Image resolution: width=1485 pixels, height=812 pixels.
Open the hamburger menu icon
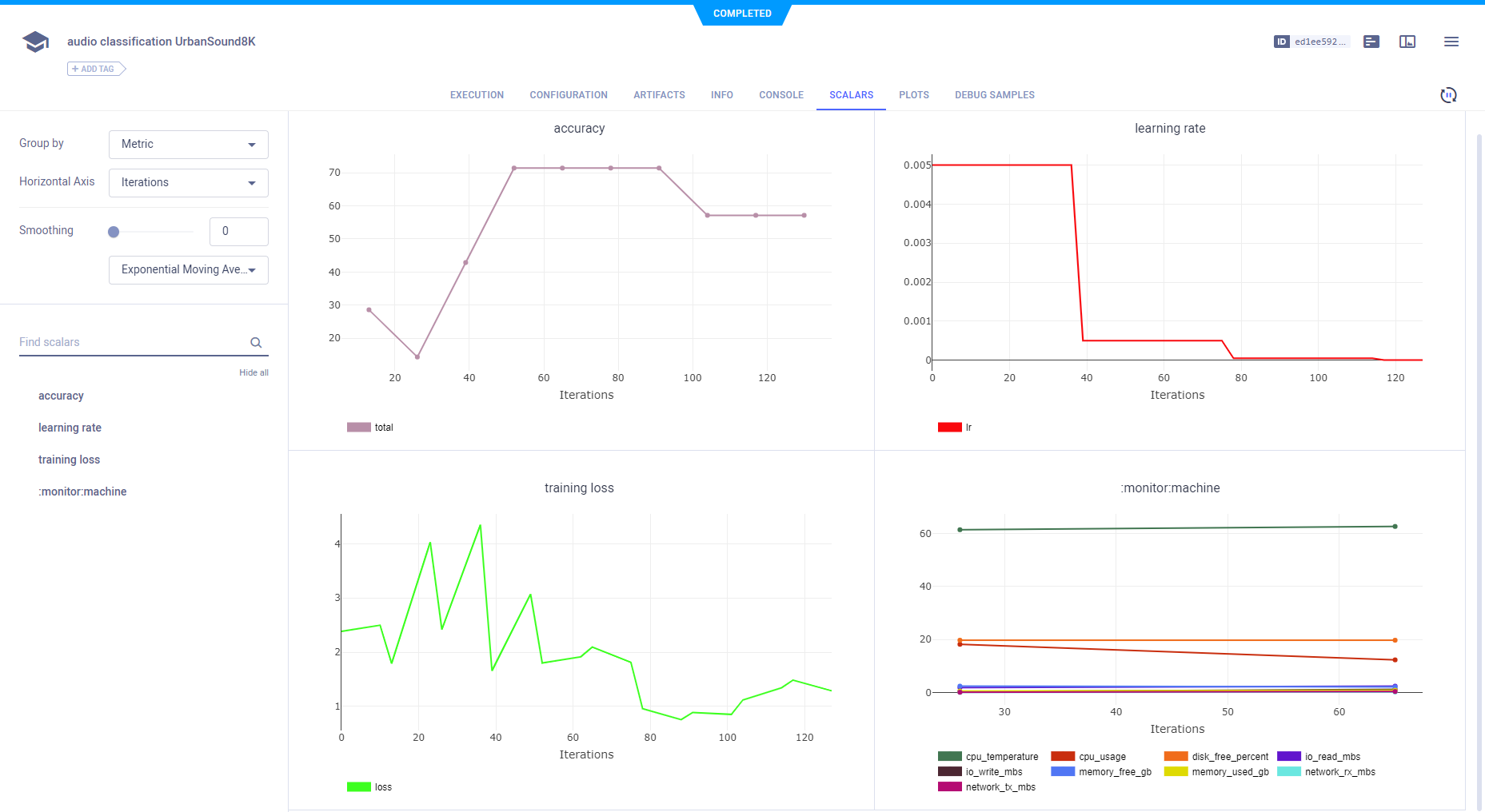click(1451, 42)
